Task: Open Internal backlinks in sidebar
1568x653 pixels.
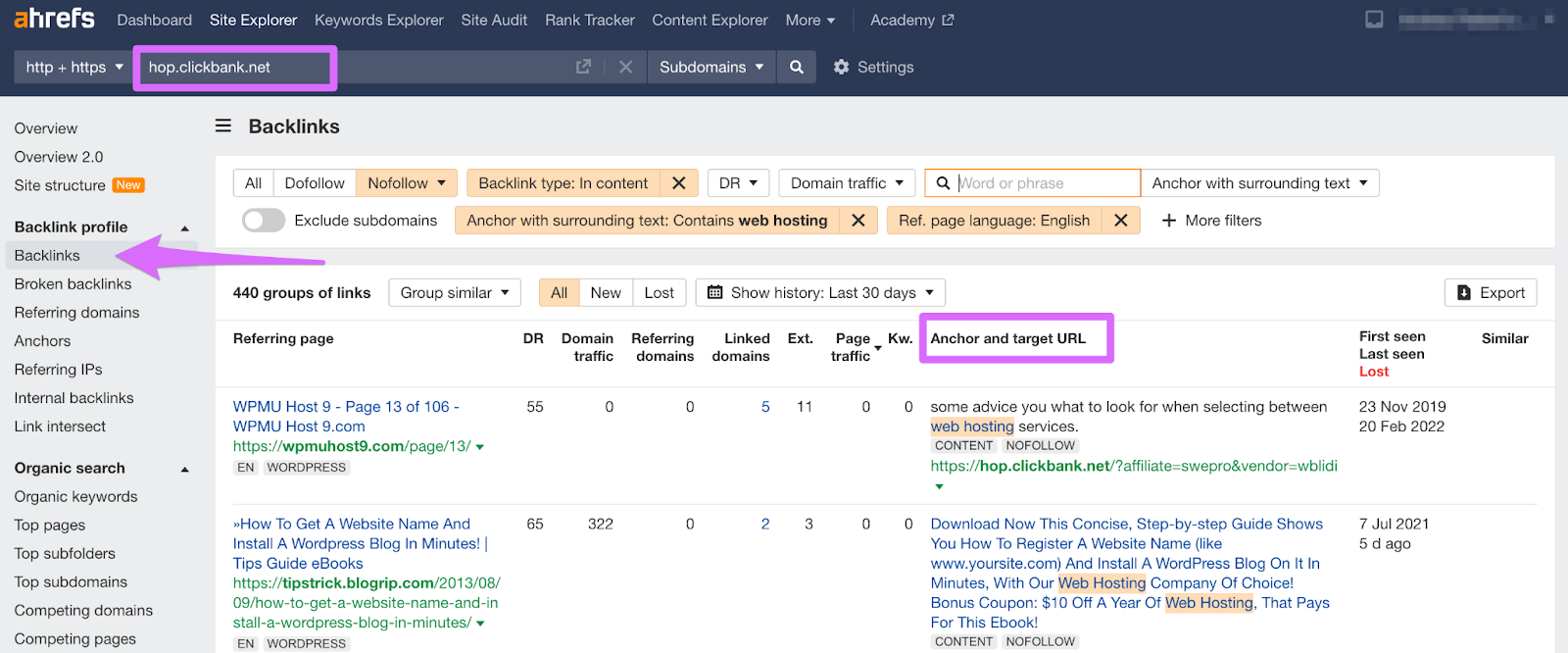Action: (73, 397)
